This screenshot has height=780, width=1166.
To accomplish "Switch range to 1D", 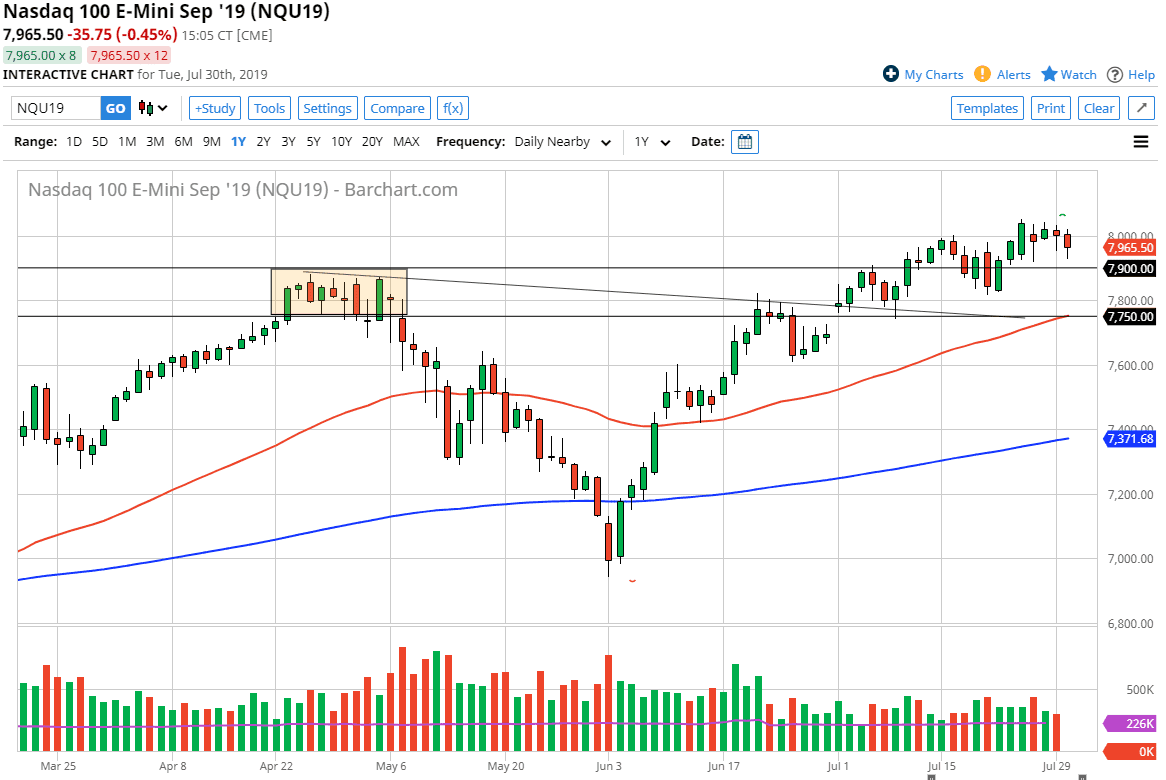I will pyautogui.click(x=73, y=141).
